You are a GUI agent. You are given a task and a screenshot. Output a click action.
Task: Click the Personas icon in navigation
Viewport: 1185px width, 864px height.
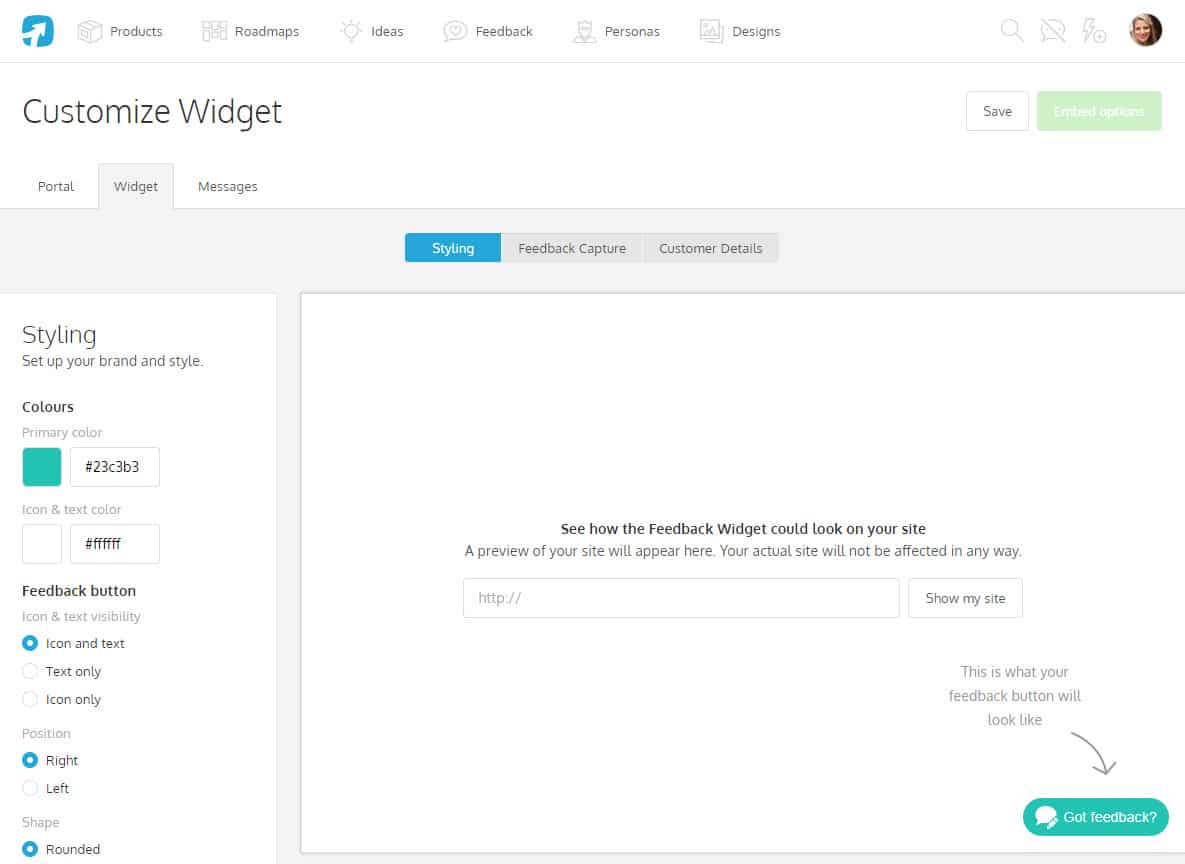pos(584,31)
